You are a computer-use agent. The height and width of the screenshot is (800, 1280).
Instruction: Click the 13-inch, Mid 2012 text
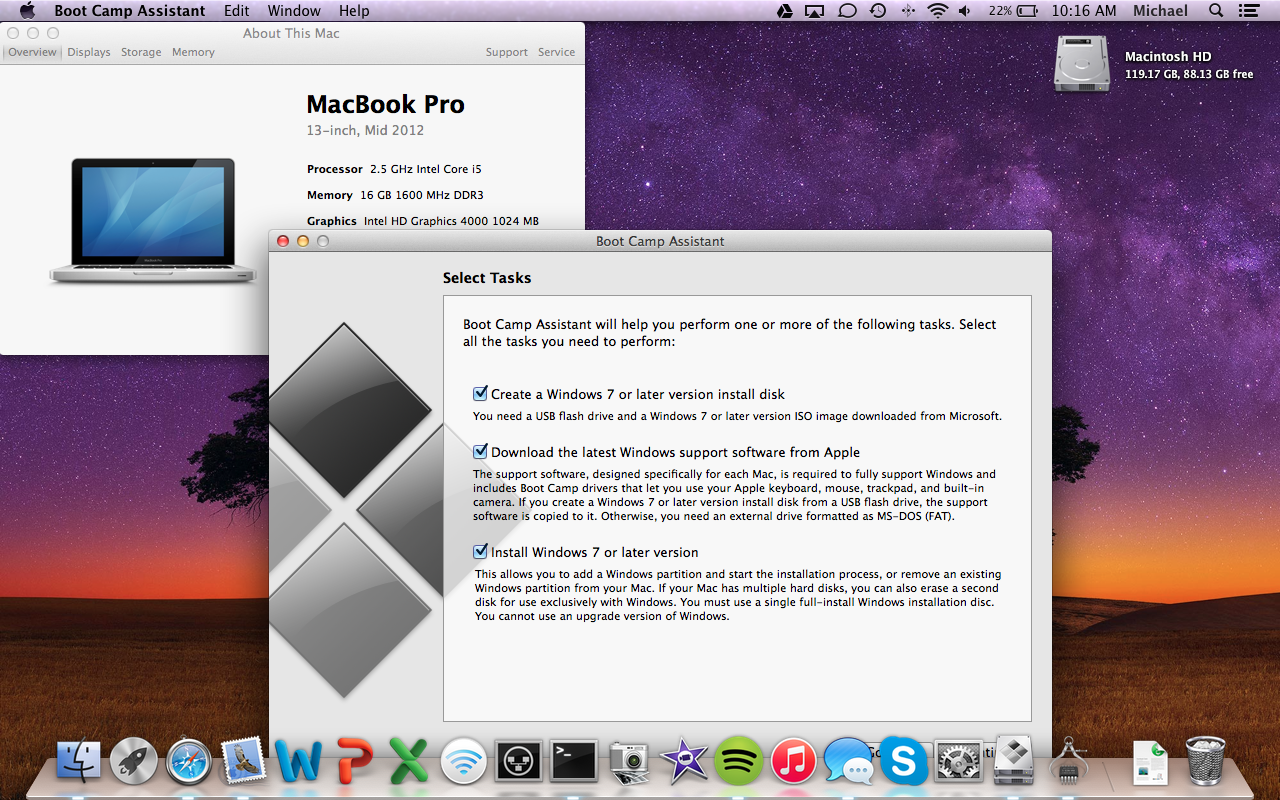[x=365, y=130]
